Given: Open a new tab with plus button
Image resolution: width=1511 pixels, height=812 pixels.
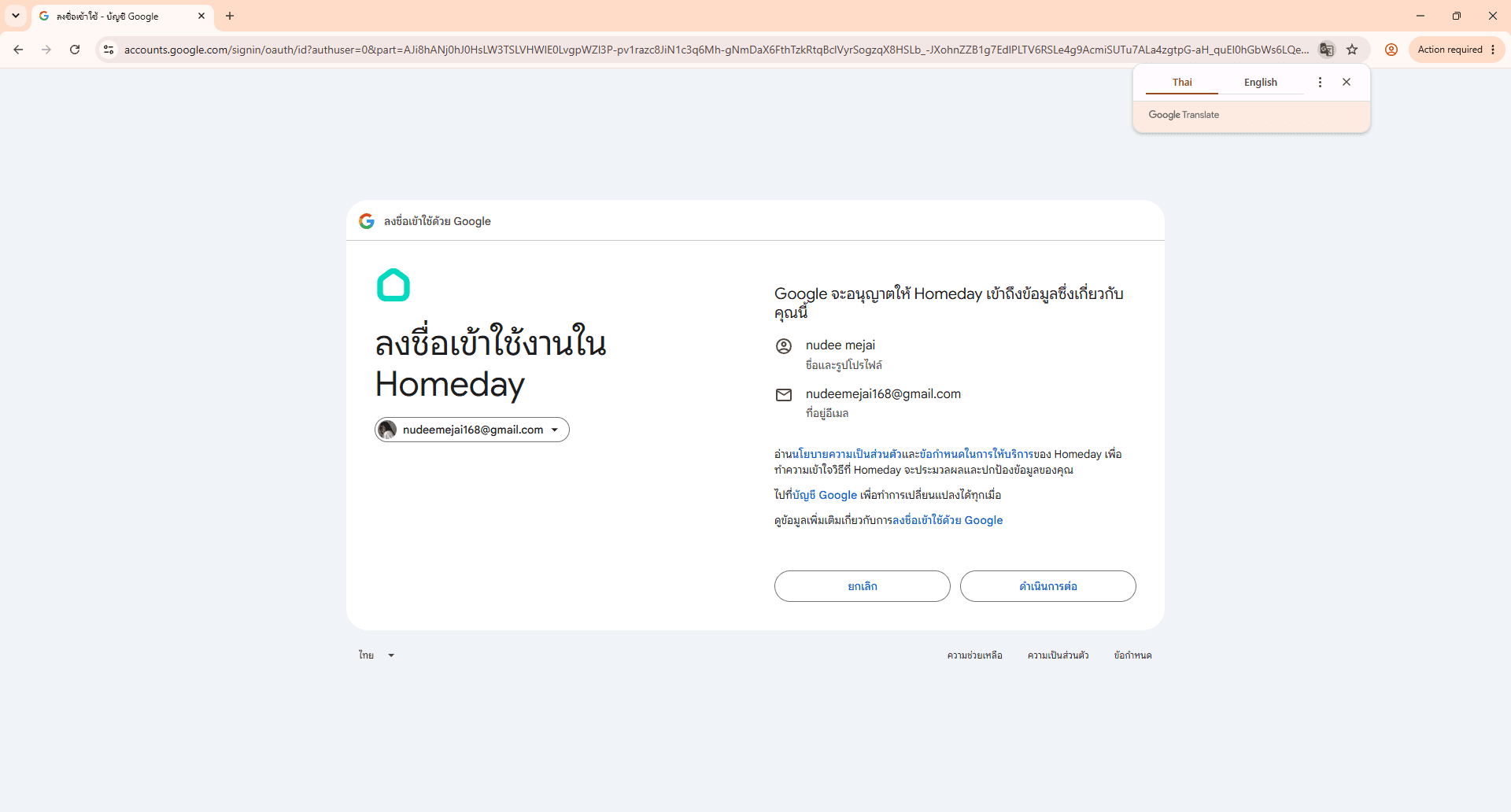Looking at the screenshot, I should pyautogui.click(x=230, y=16).
